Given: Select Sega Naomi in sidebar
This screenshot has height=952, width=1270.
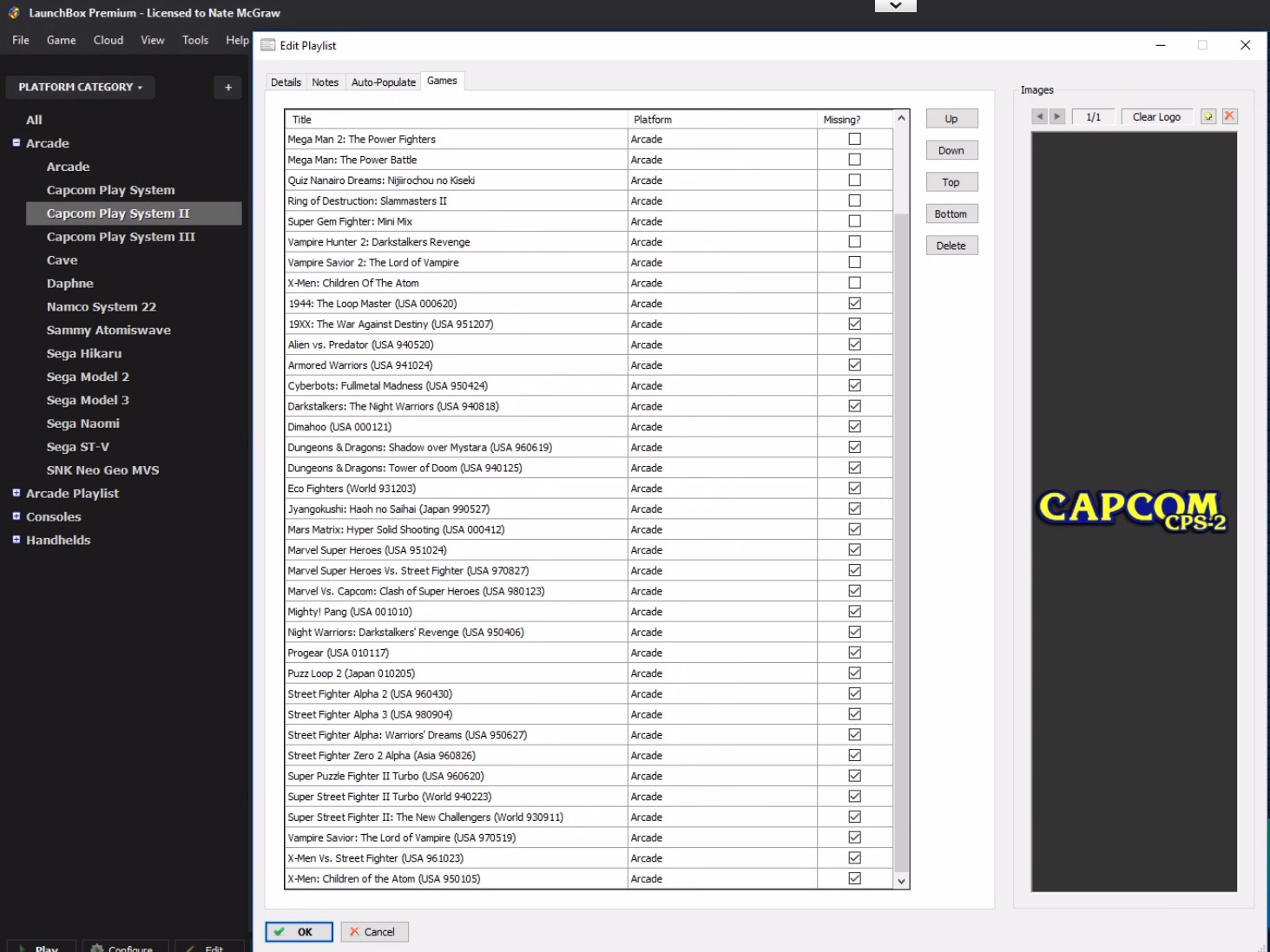Looking at the screenshot, I should 83,423.
